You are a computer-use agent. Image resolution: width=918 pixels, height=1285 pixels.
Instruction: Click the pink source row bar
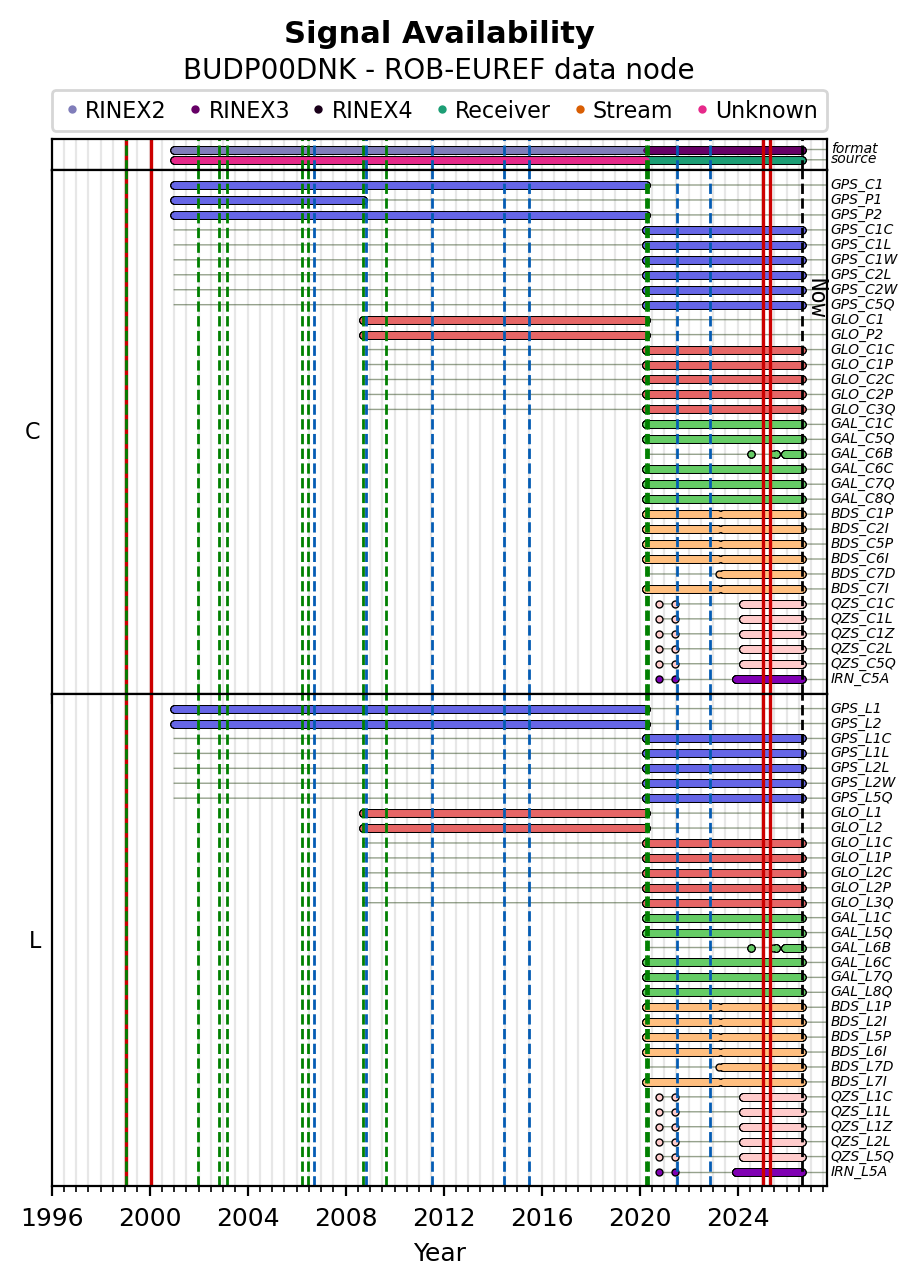[x=410, y=160]
